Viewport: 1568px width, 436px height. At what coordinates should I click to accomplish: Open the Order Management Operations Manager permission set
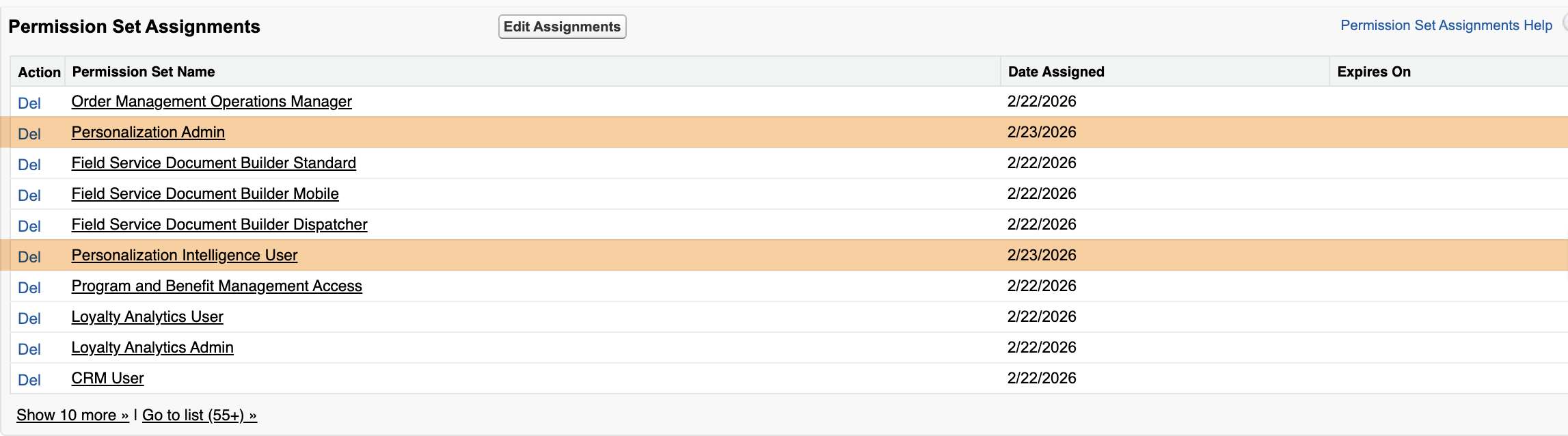pos(212,101)
